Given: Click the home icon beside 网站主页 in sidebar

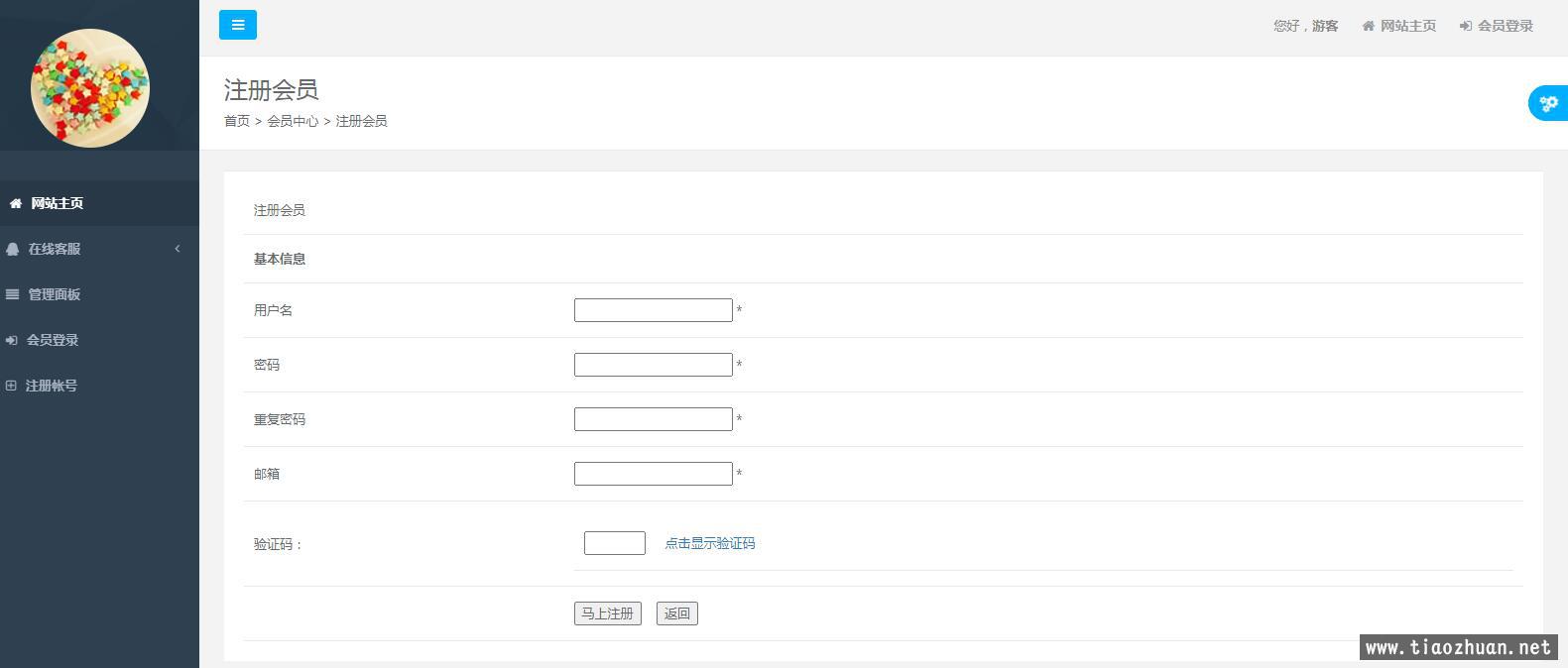Looking at the screenshot, I should 16,203.
